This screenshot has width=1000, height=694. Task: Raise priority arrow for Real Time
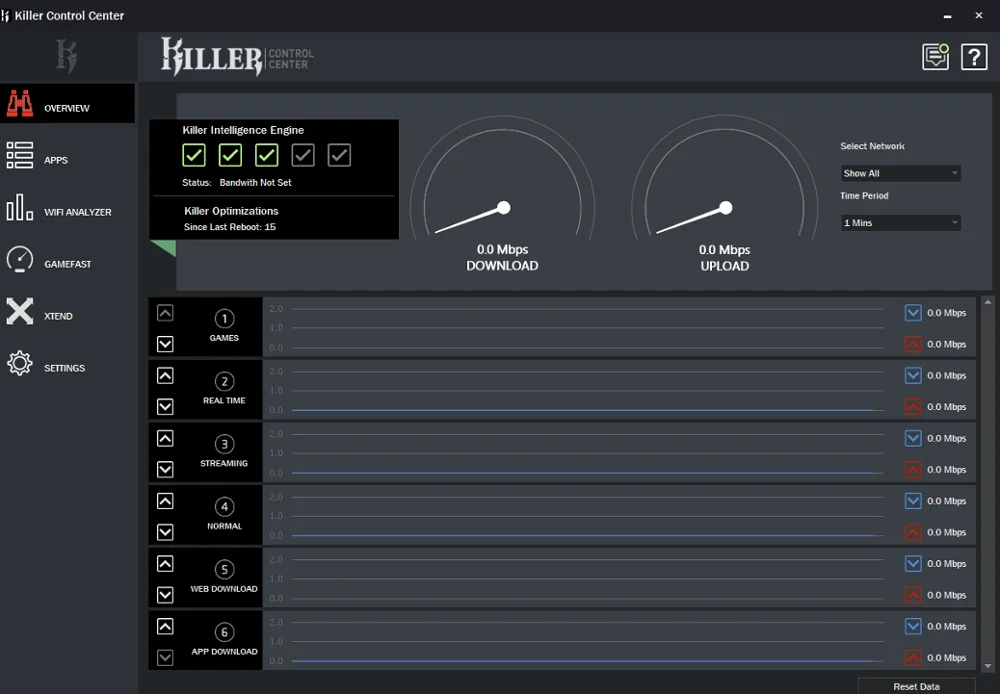pyautogui.click(x=165, y=376)
